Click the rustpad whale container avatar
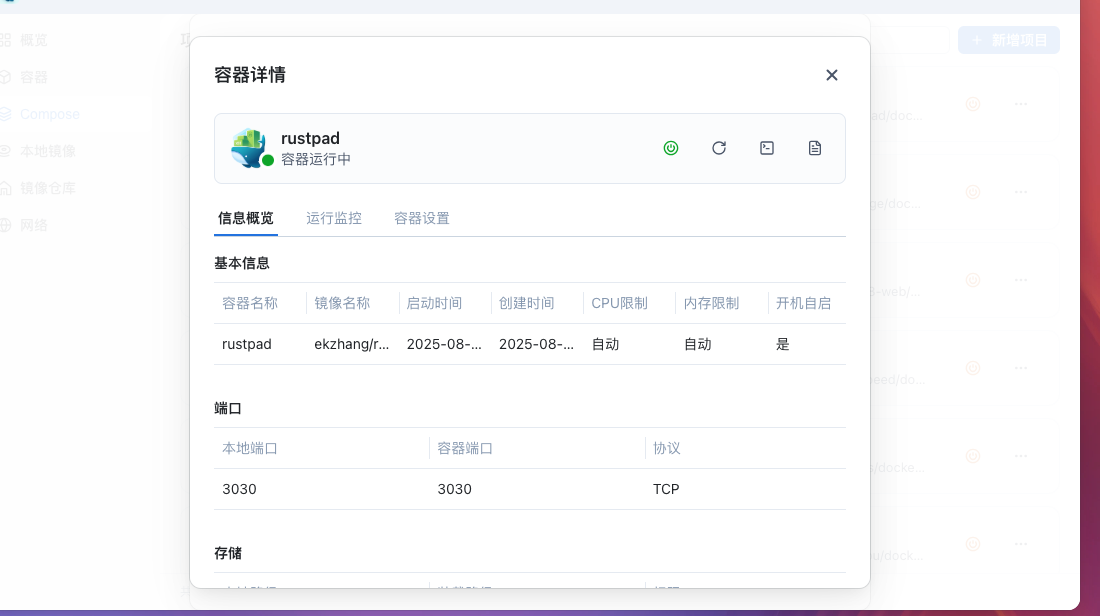1100x616 pixels. [249, 148]
